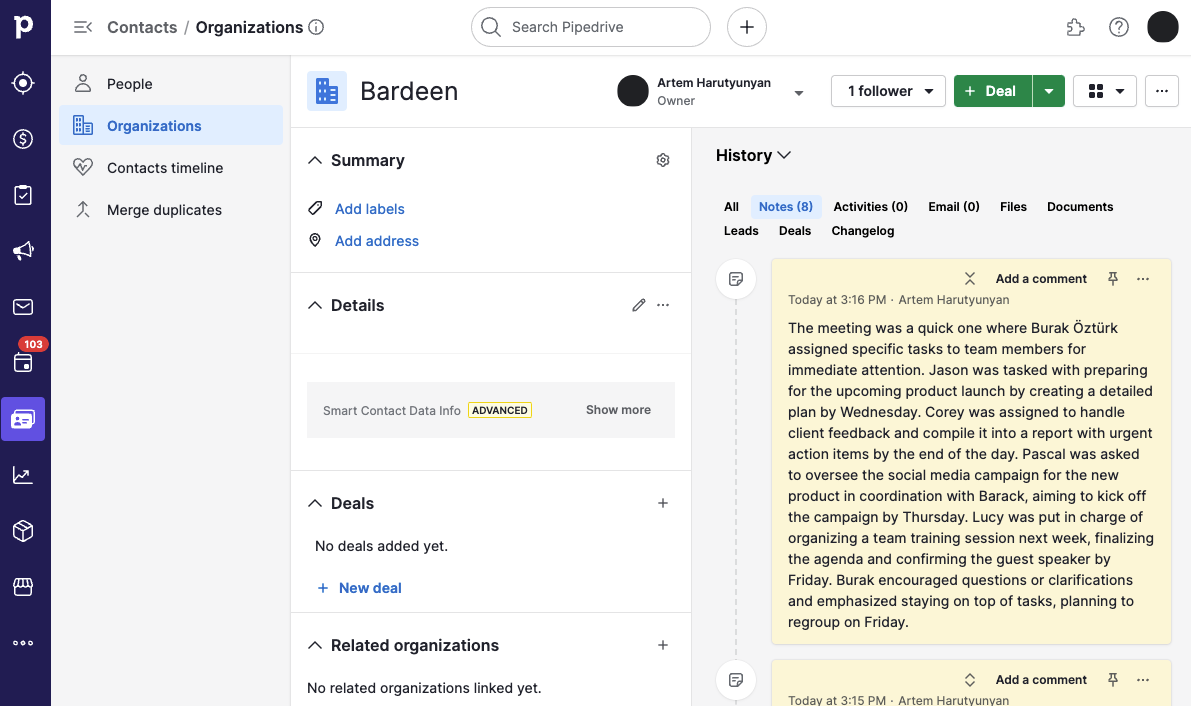This screenshot has width=1191, height=706.
Task: Collapse the Summary section
Action: pyautogui.click(x=314, y=160)
